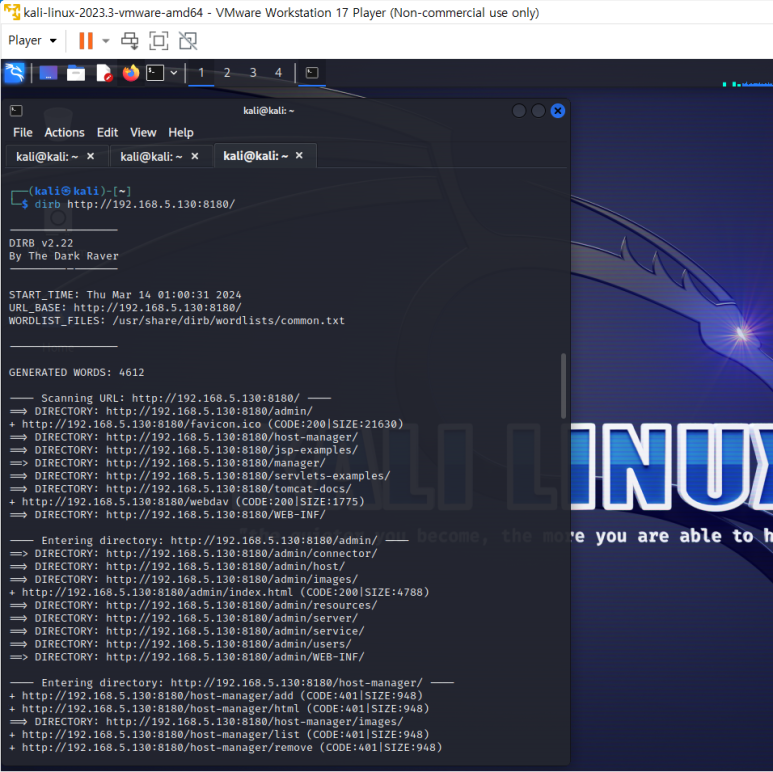Close the terminal window

coord(558,111)
